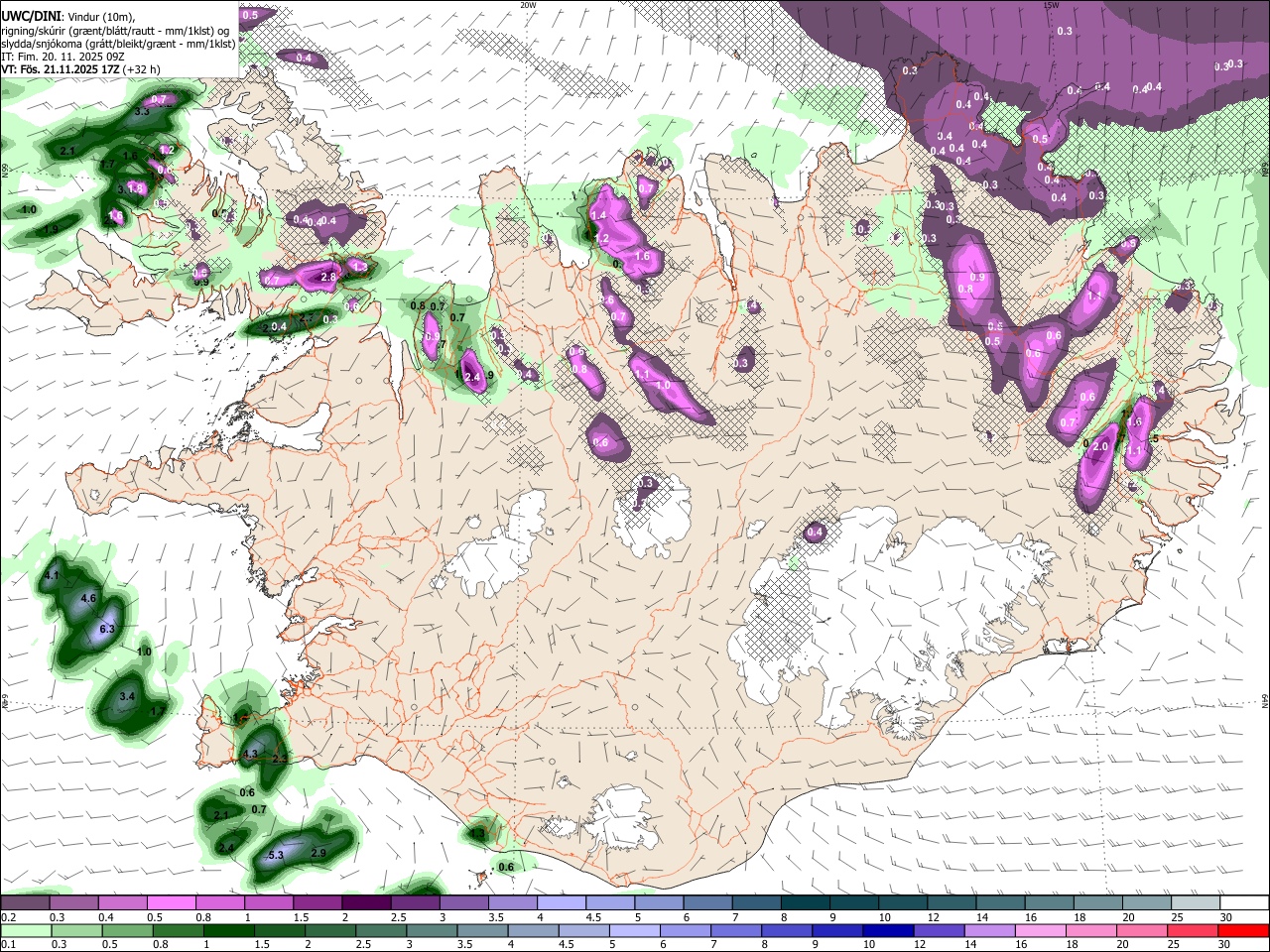Click the deep navy rain swatch at 10
The width and height of the screenshot is (1270, 952).
pyautogui.click(x=886, y=930)
